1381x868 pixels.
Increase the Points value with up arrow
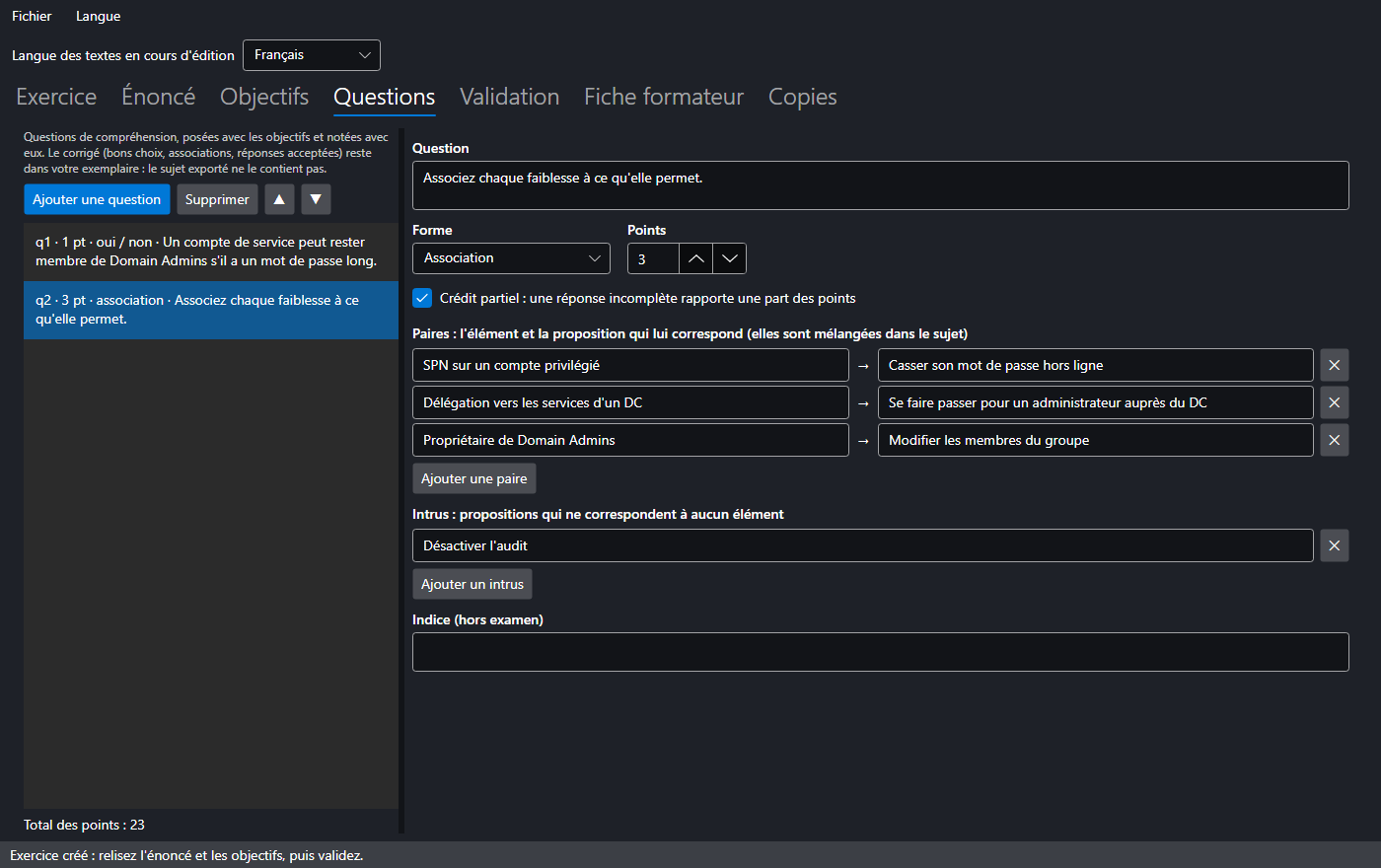695,258
